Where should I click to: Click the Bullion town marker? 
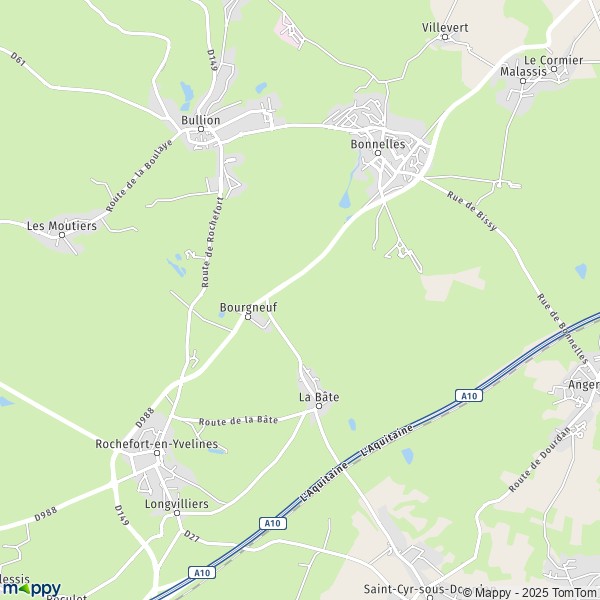[201, 129]
